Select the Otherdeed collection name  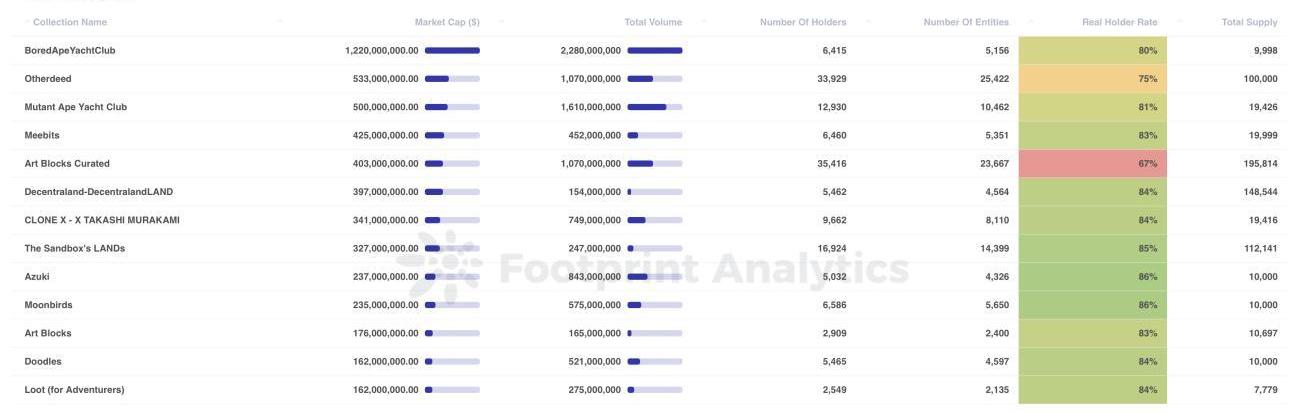[x=48, y=78]
